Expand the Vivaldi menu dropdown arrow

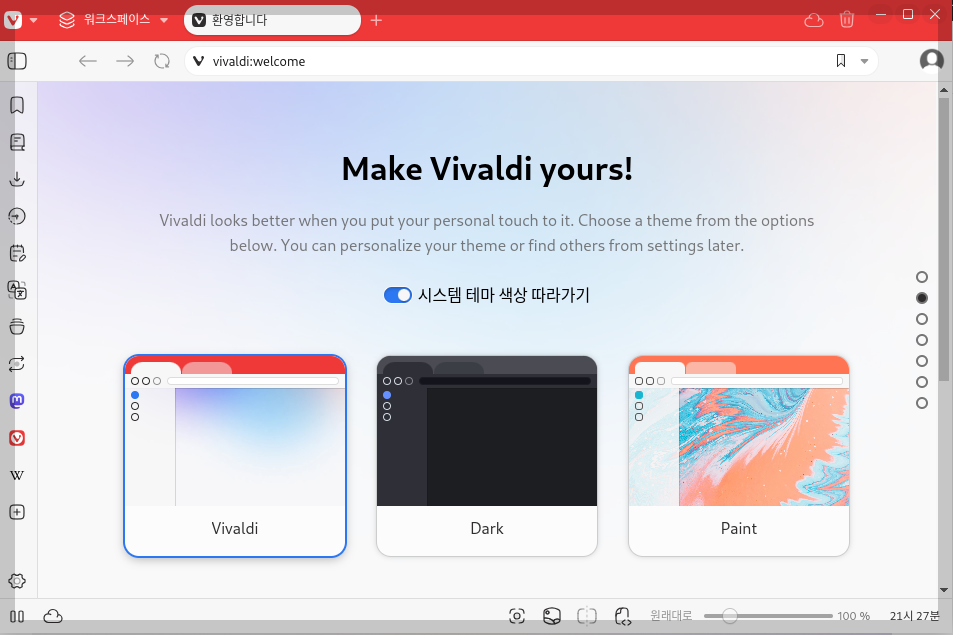[33, 20]
